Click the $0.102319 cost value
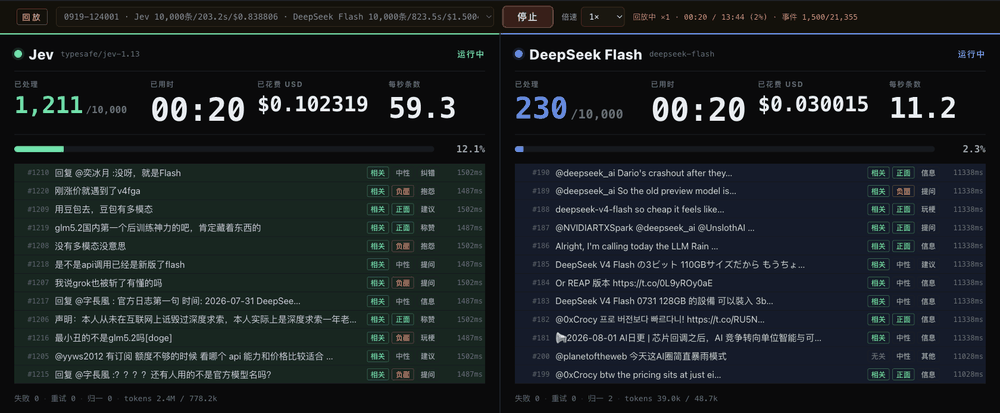Viewport: 1000px width, 413px height. [x=312, y=105]
